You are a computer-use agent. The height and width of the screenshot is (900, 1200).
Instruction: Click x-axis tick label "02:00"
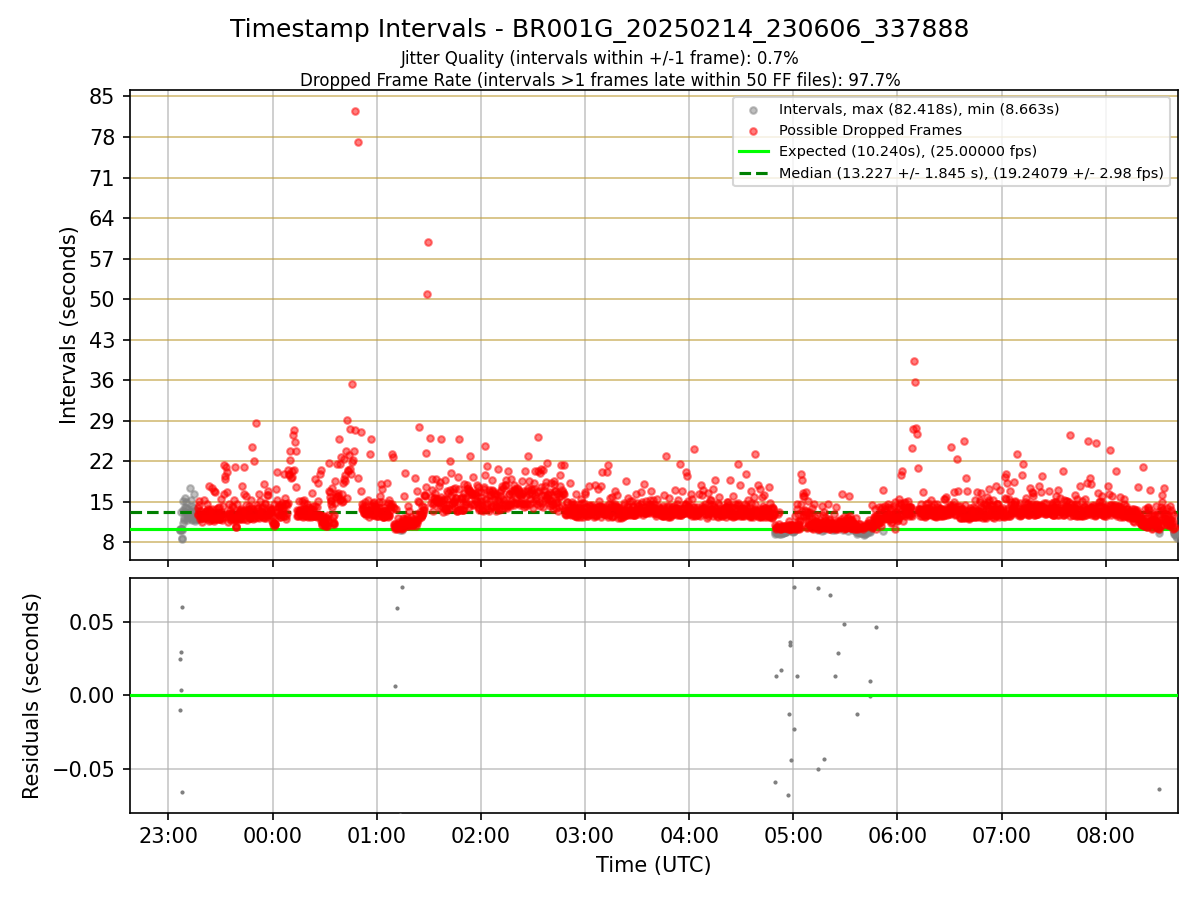480,834
